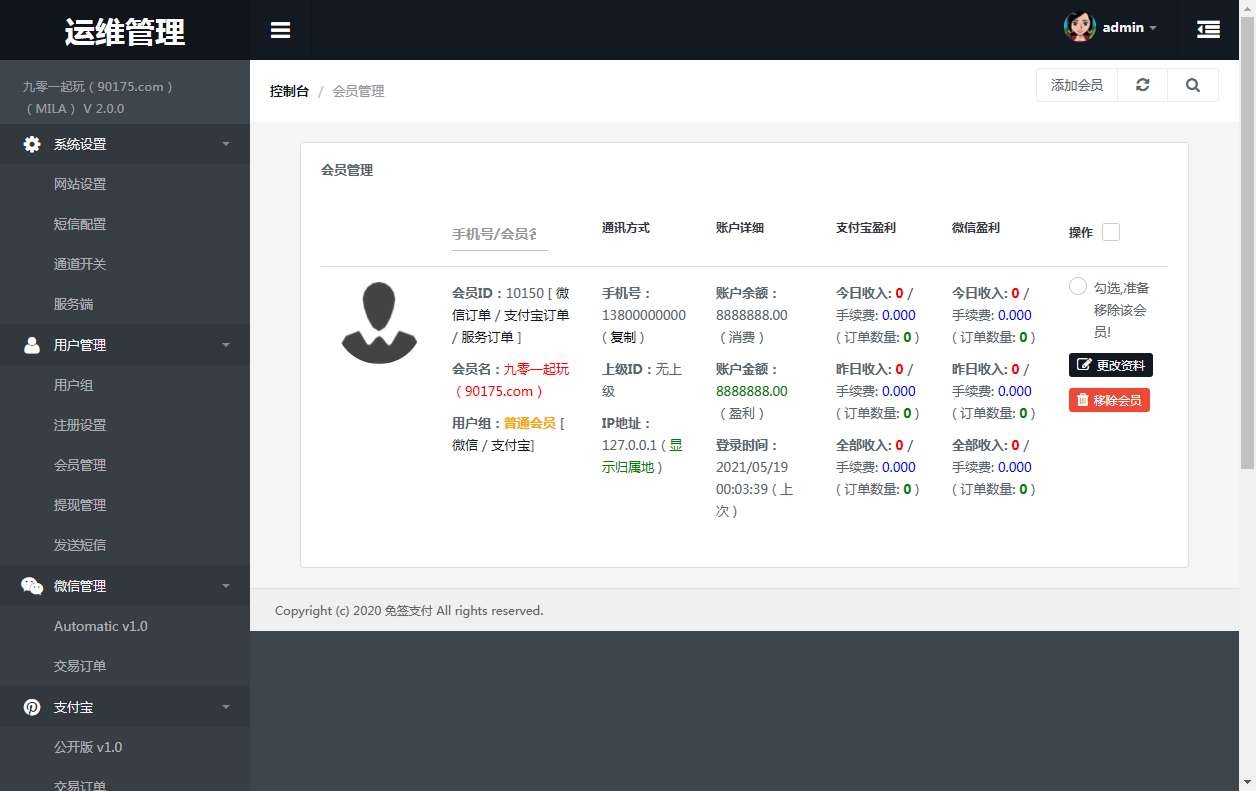Screen dimensions: 1256x791
Task: Select 会员管理 in the sidebar menu
Action: tap(78, 465)
